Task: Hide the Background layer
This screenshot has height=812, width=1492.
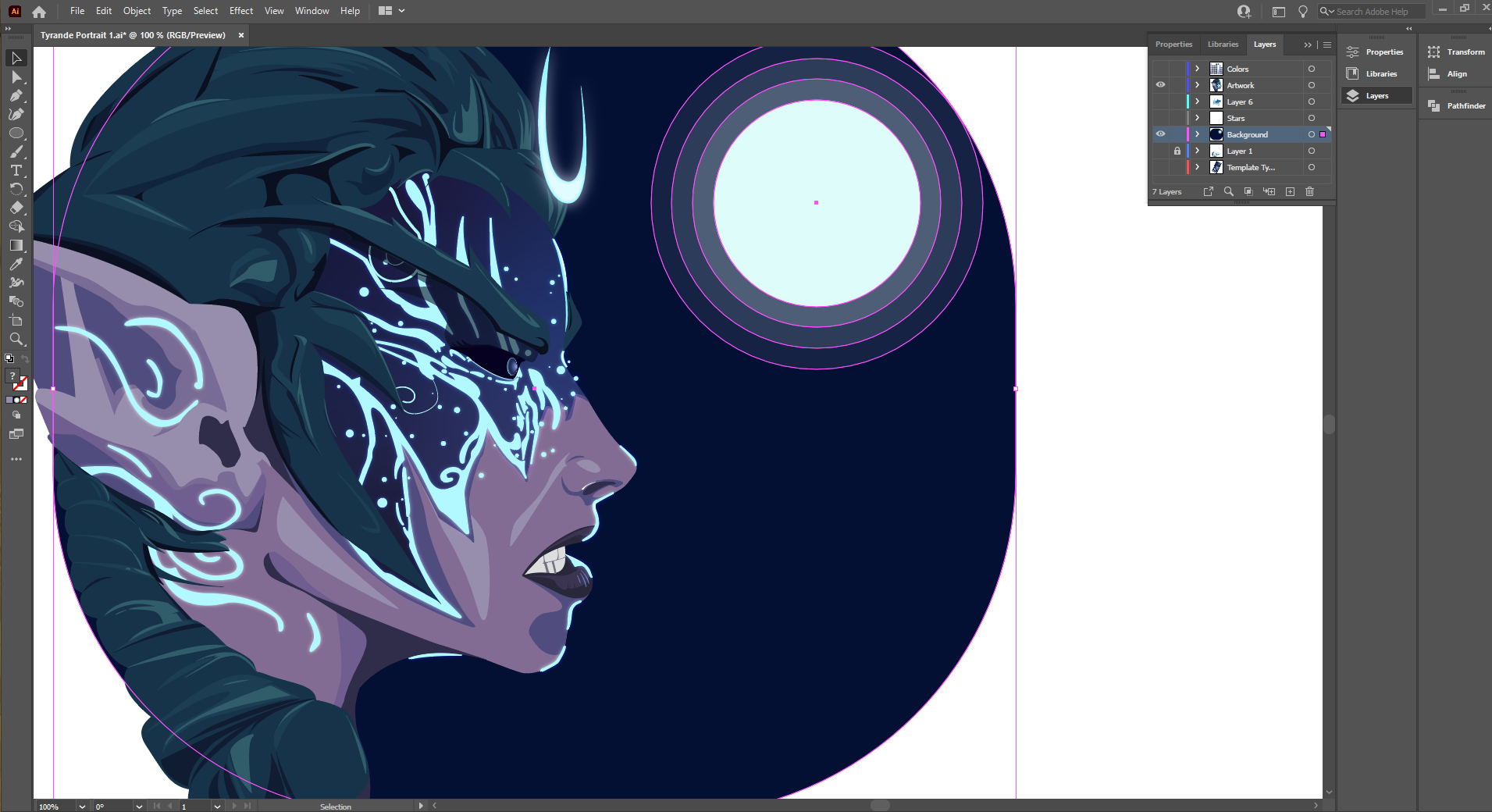Action: tap(1160, 134)
